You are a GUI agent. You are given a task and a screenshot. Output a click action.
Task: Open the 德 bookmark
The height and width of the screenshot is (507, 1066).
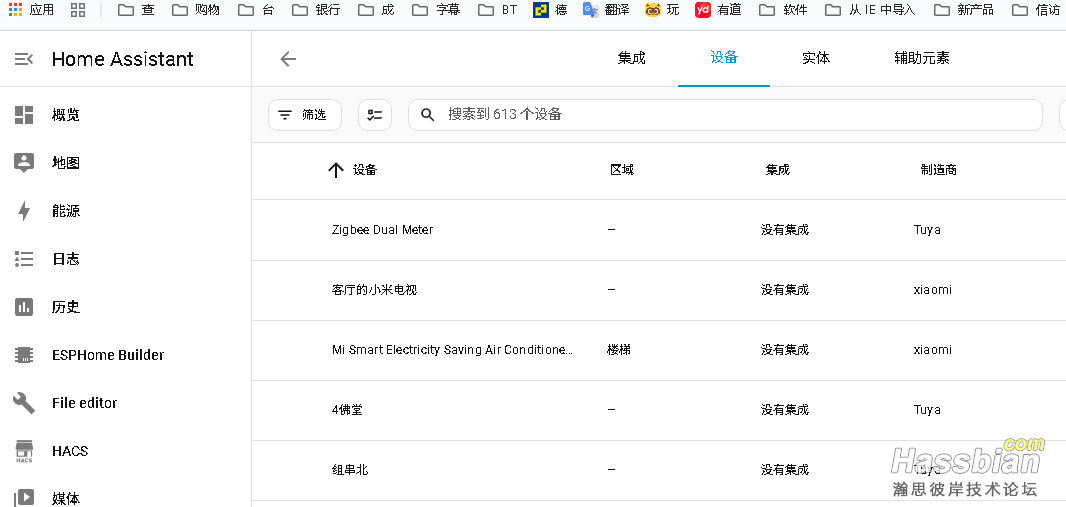click(550, 10)
